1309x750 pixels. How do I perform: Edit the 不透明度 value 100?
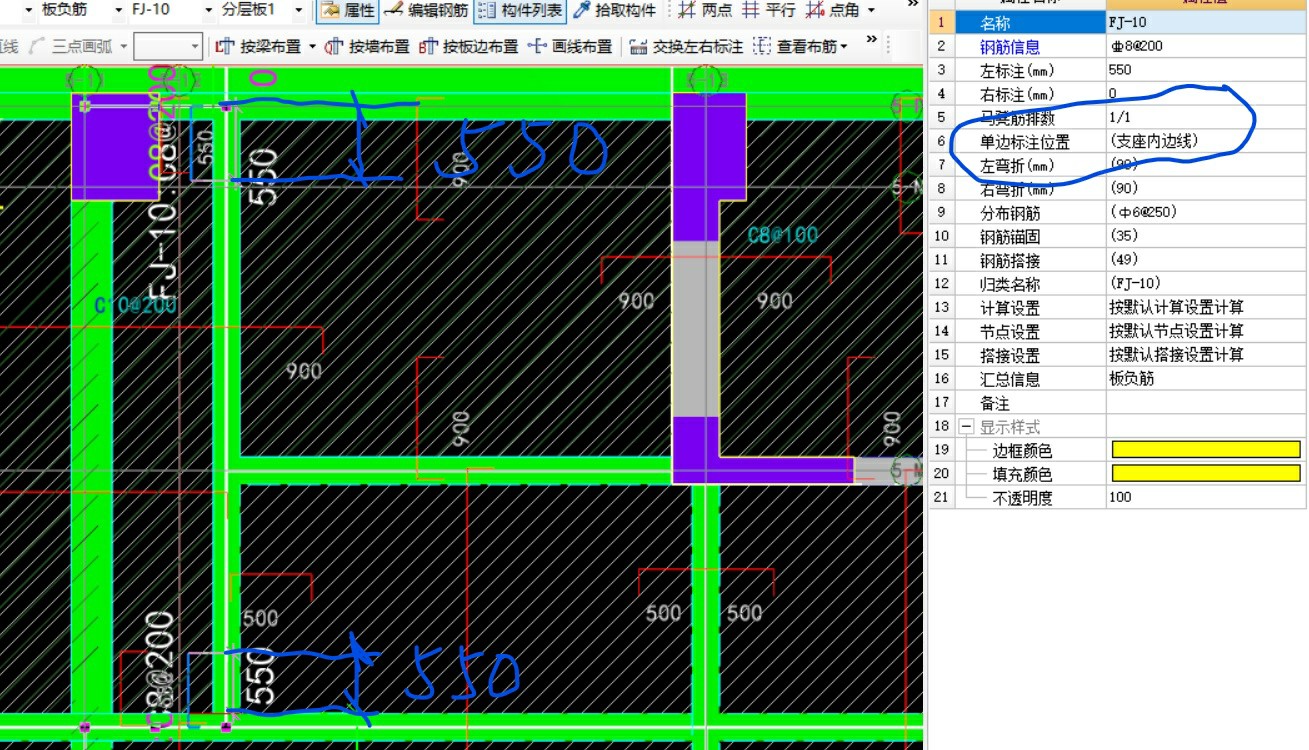click(x=1206, y=497)
